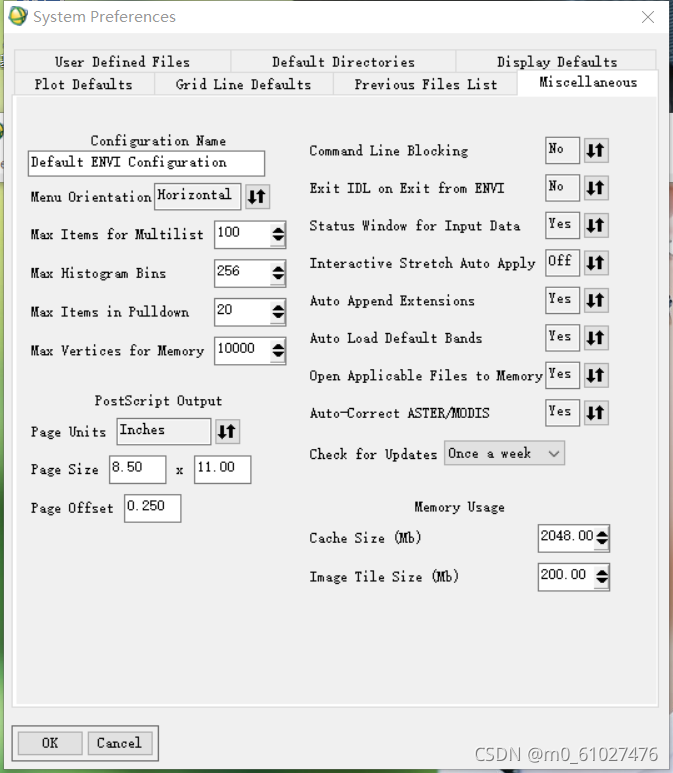
Task: Click Interactive Stretch Auto Apply Off value
Action: [563, 263]
